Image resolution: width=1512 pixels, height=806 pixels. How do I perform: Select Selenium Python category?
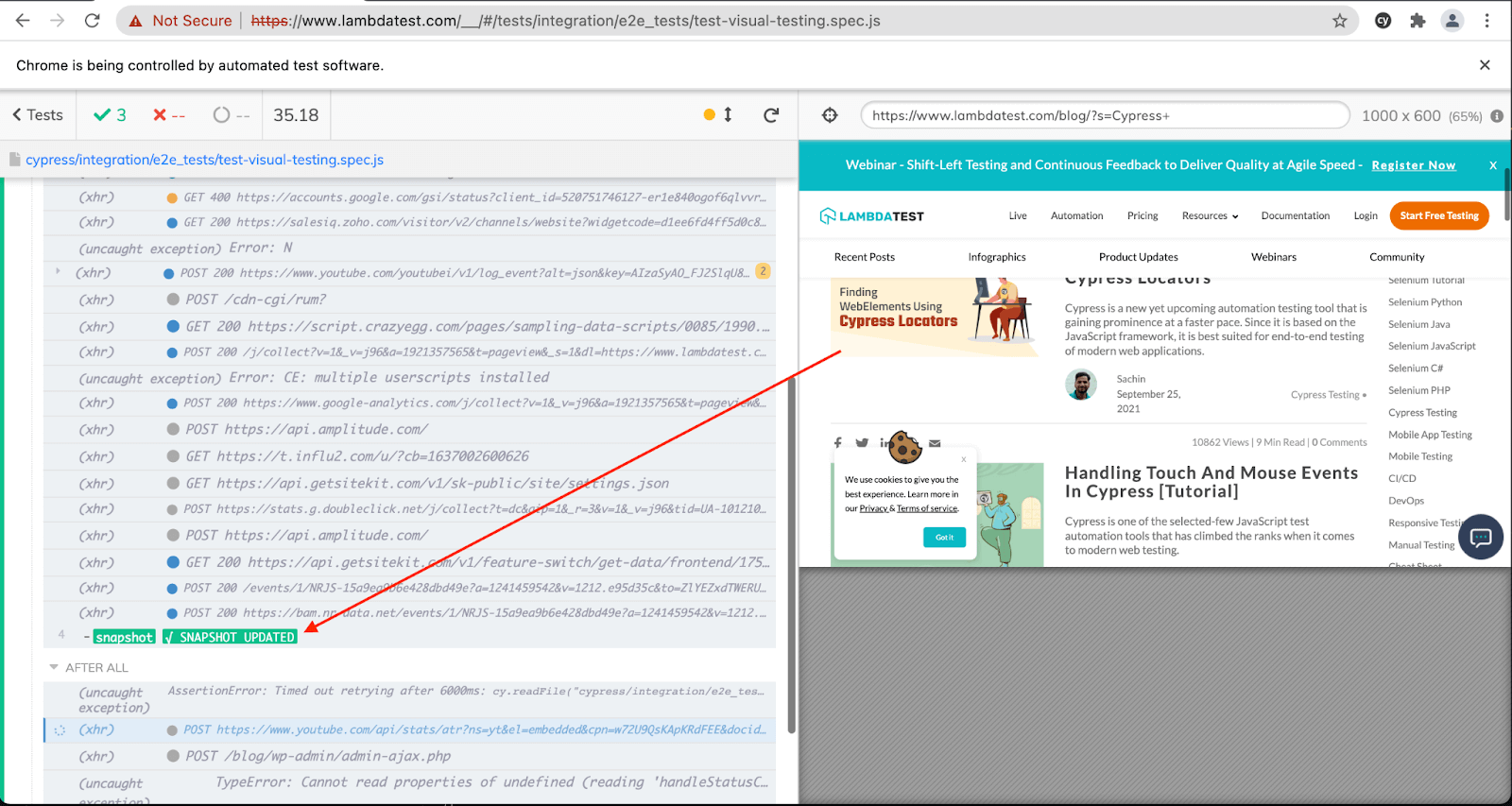click(x=1425, y=302)
